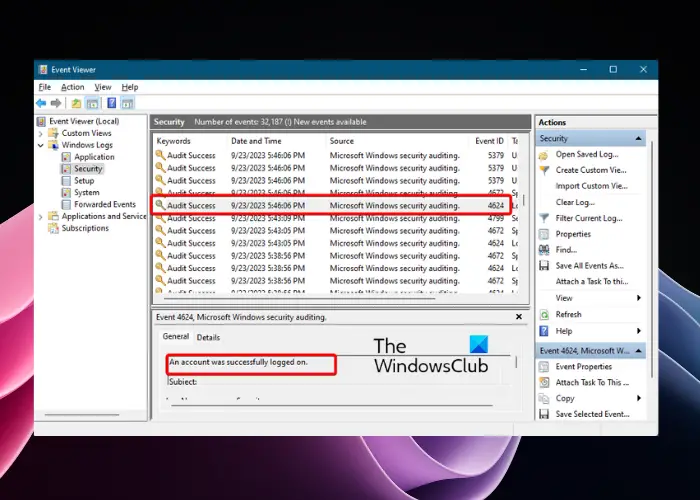Click the event list vertical scrollbar thumb

click(x=524, y=200)
